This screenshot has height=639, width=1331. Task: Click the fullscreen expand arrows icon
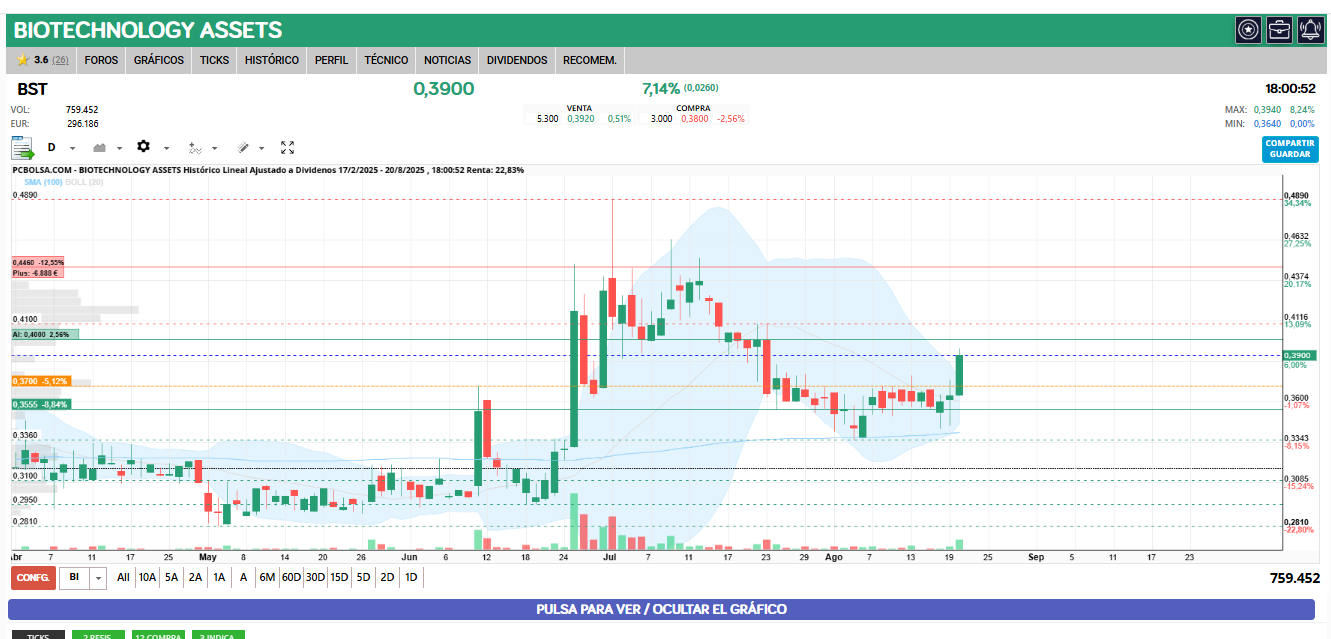pyautogui.click(x=287, y=147)
